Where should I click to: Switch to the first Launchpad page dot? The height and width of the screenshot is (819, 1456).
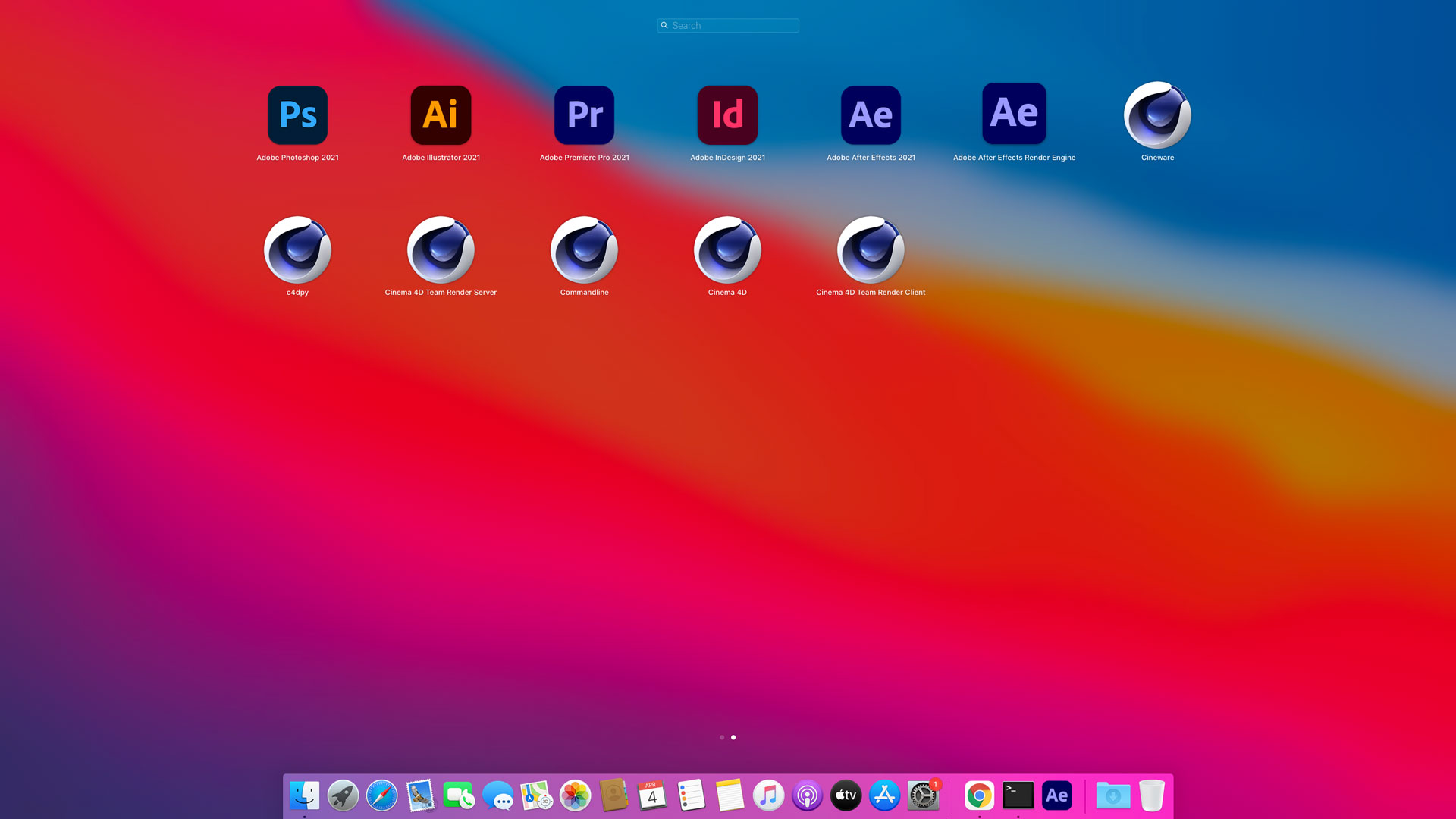[x=722, y=737]
